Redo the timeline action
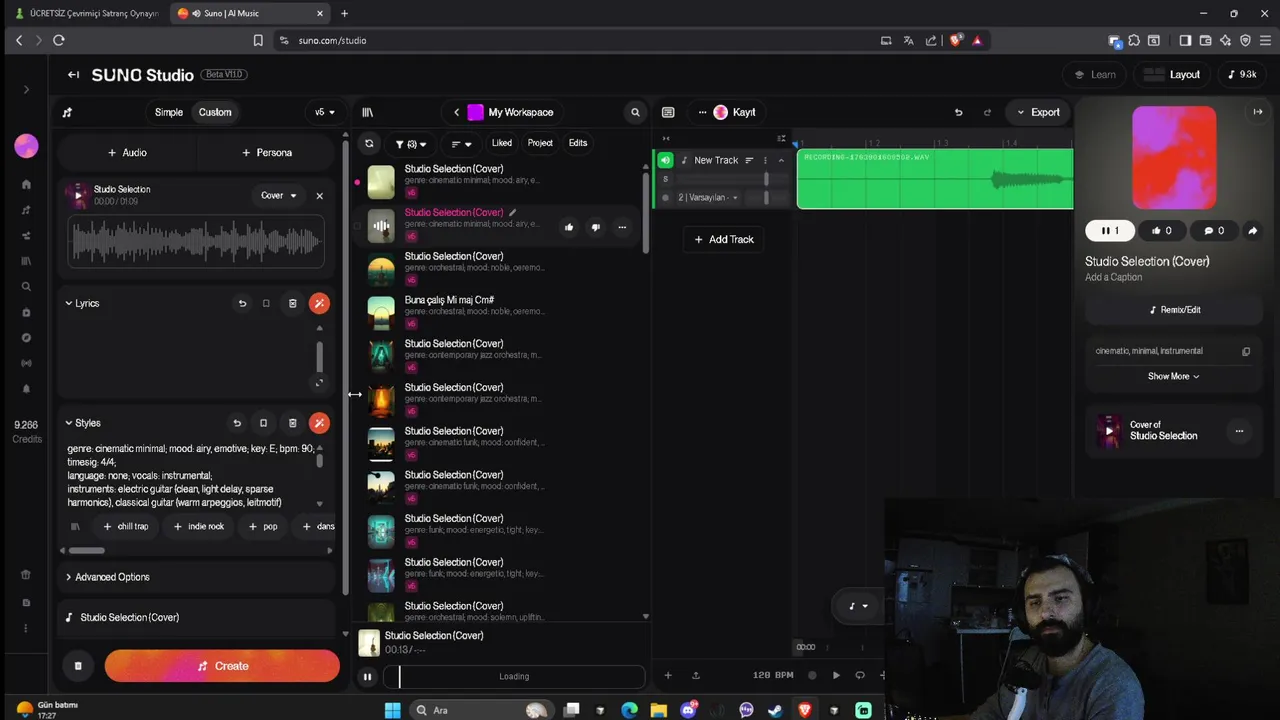 pyautogui.click(x=987, y=112)
